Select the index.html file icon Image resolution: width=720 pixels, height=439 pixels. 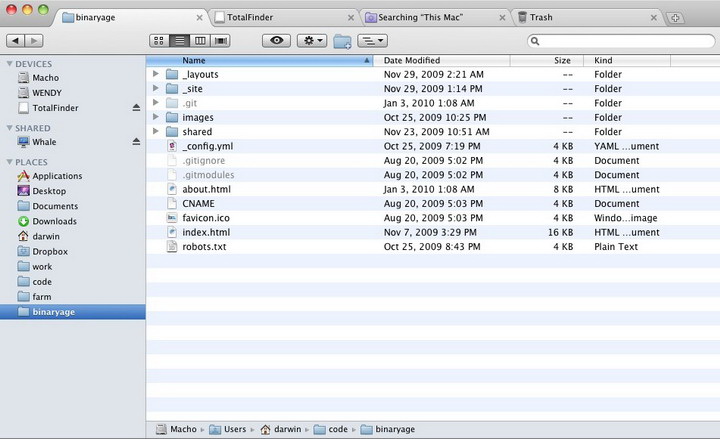click(172, 232)
